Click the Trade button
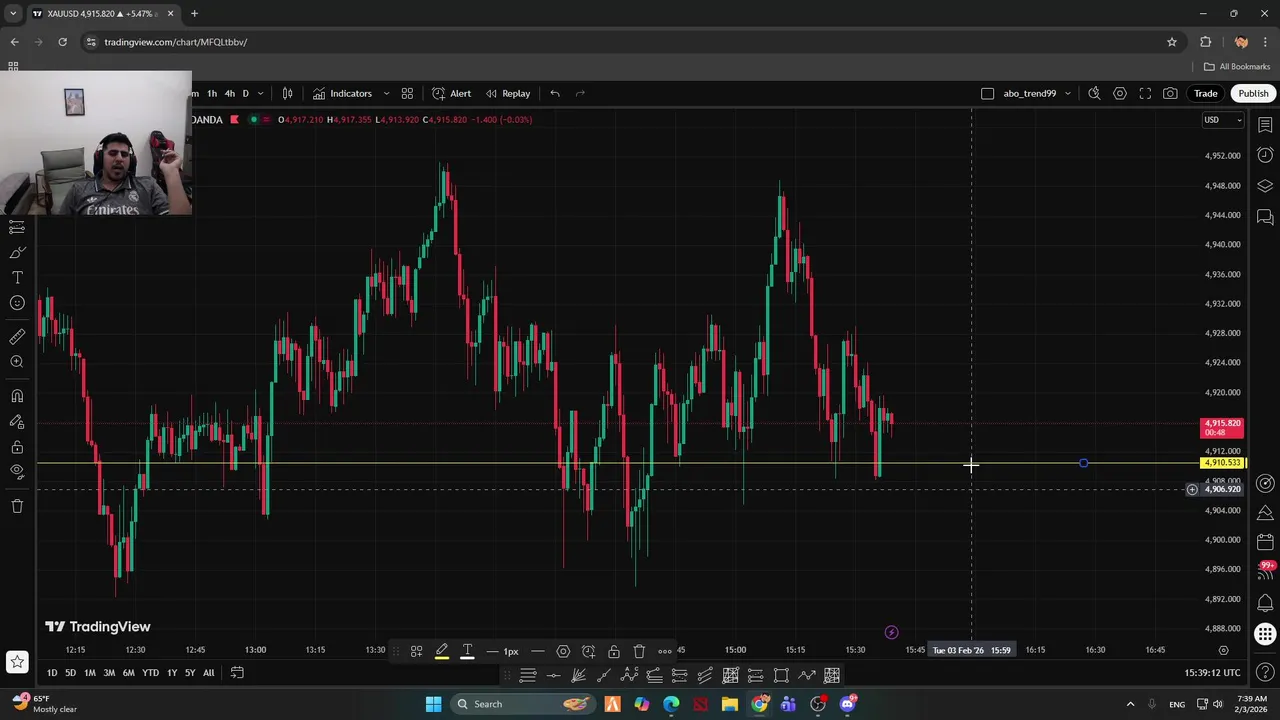The image size is (1280, 720). (x=1205, y=93)
